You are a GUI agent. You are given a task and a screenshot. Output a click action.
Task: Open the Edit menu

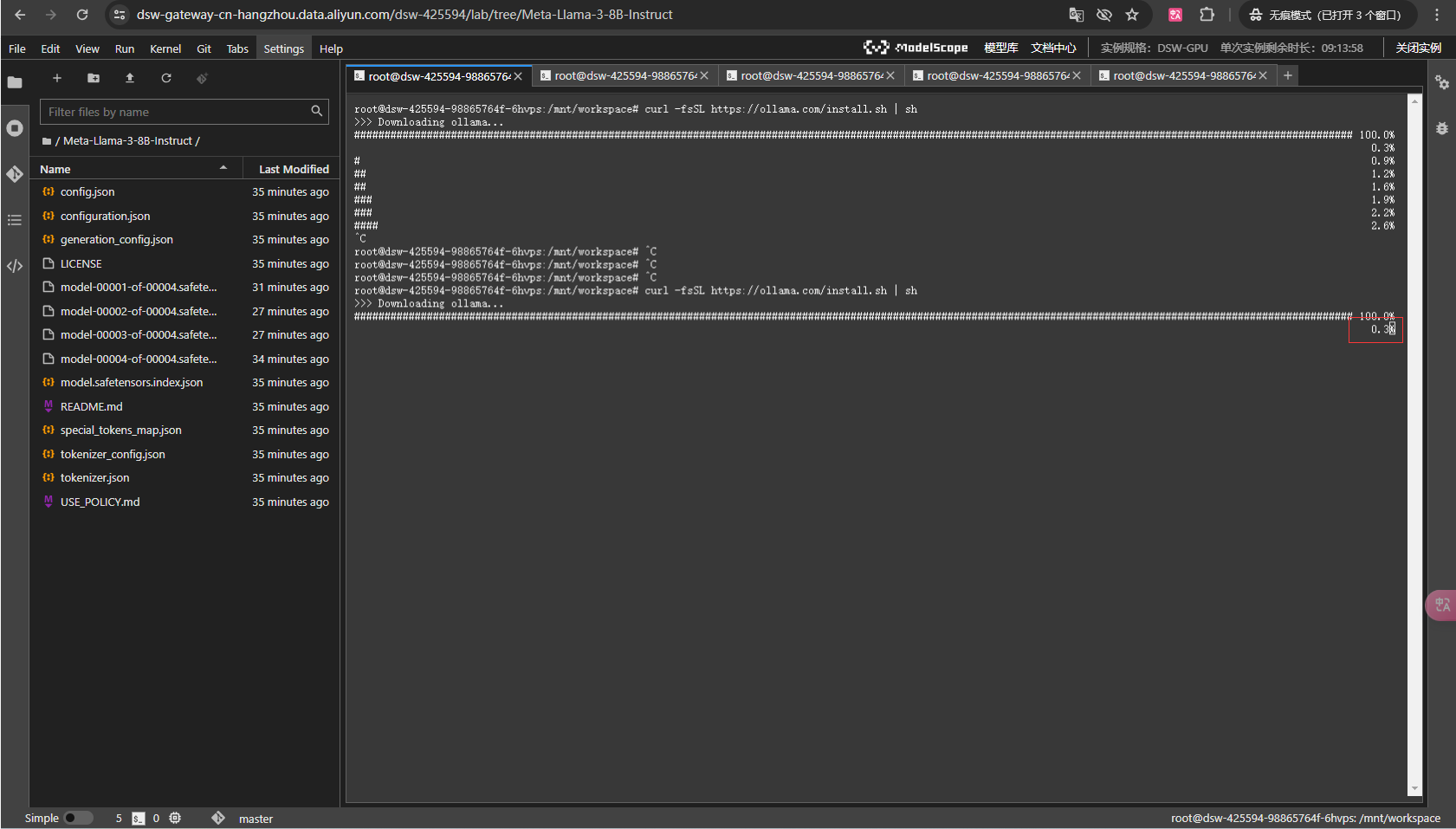(50, 49)
